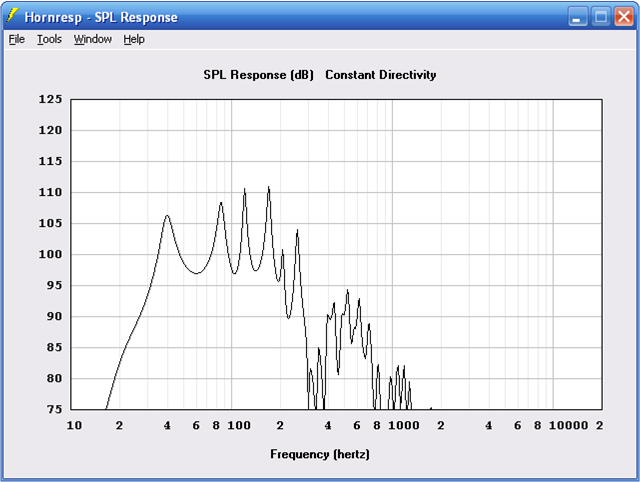Click the 1000 Hz x-axis label

[x=404, y=425]
